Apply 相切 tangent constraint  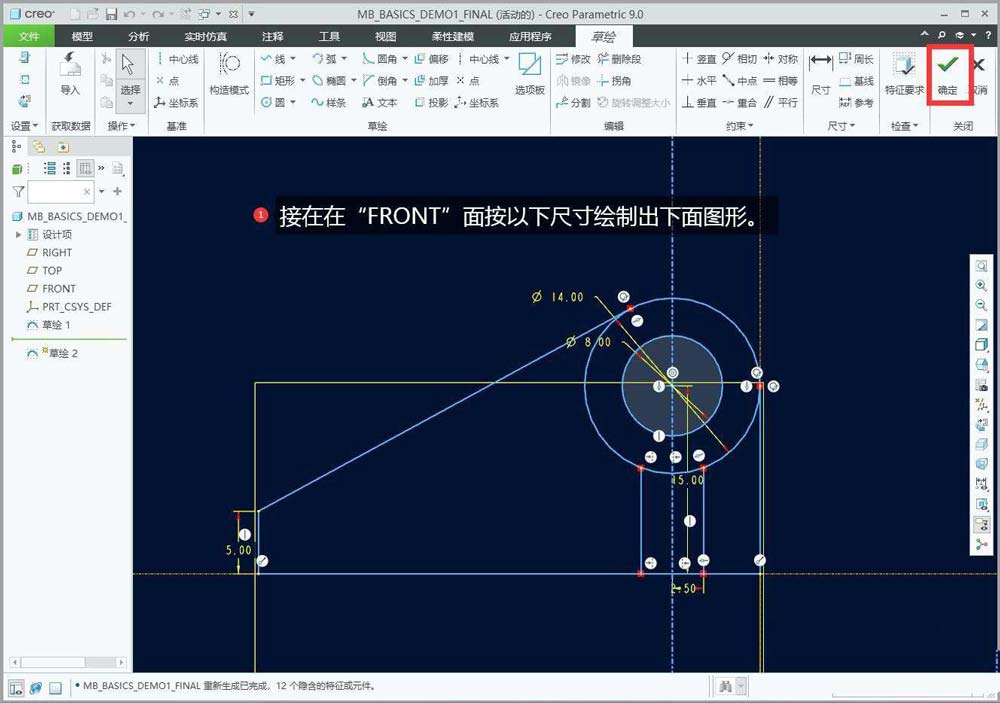click(740, 59)
